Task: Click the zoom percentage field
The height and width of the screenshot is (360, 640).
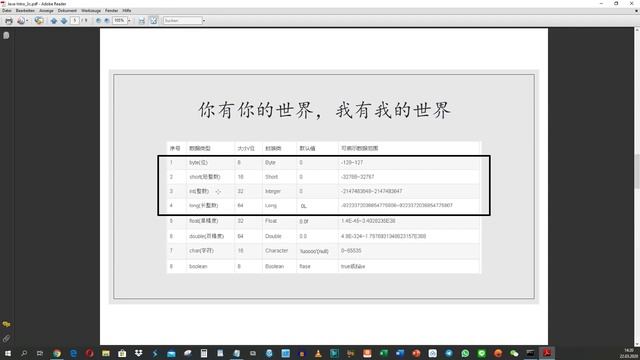Action: [120, 20]
